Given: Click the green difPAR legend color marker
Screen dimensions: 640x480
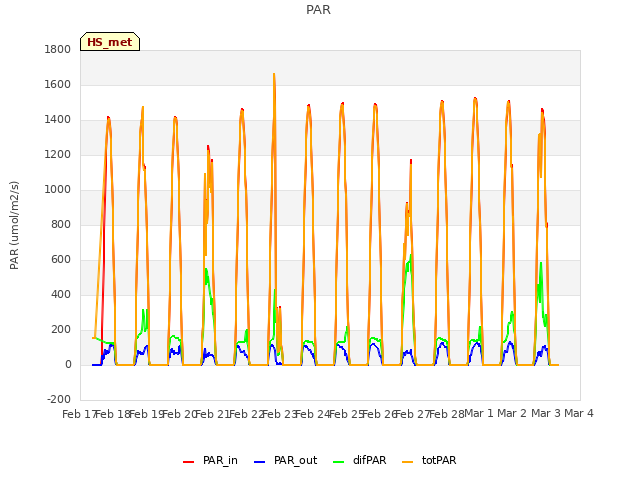Looking at the screenshot, I should tap(339, 462).
